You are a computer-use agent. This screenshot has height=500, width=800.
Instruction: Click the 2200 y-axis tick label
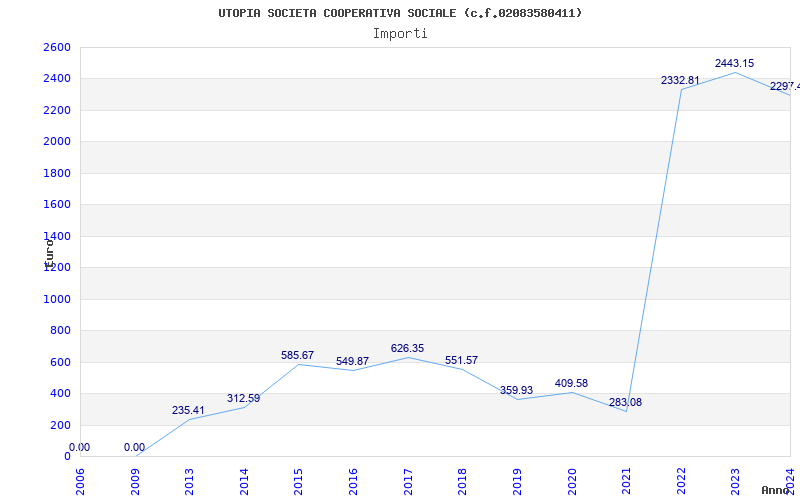pyautogui.click(x=57, y=110)
